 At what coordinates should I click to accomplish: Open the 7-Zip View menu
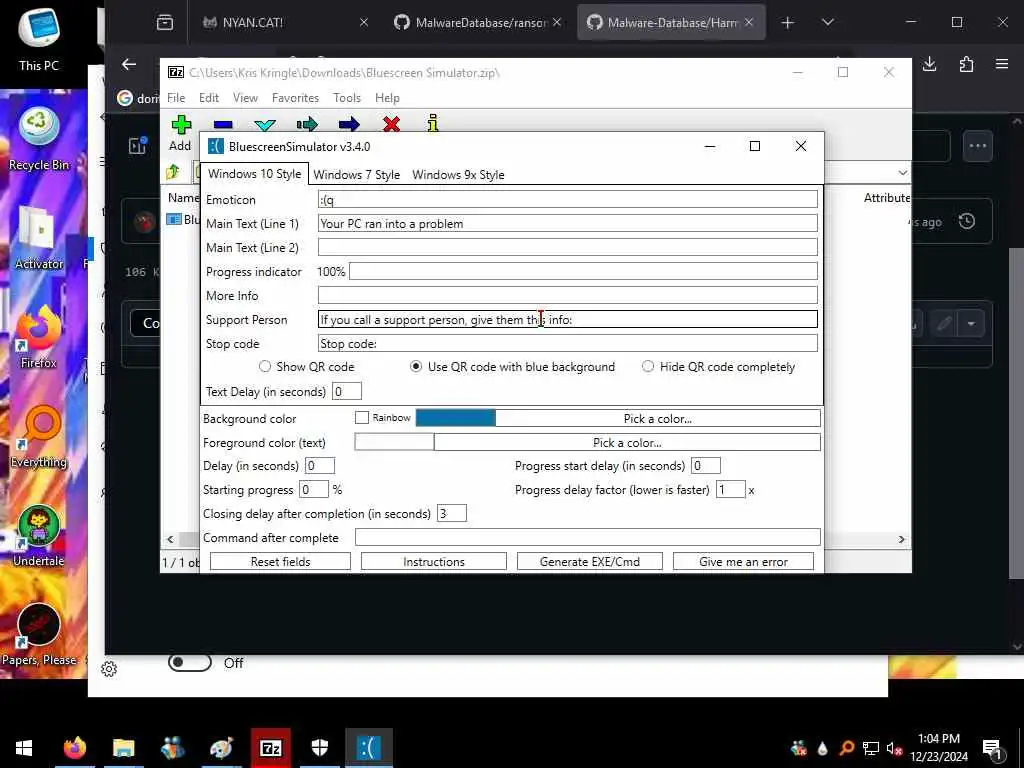(245, 98)
